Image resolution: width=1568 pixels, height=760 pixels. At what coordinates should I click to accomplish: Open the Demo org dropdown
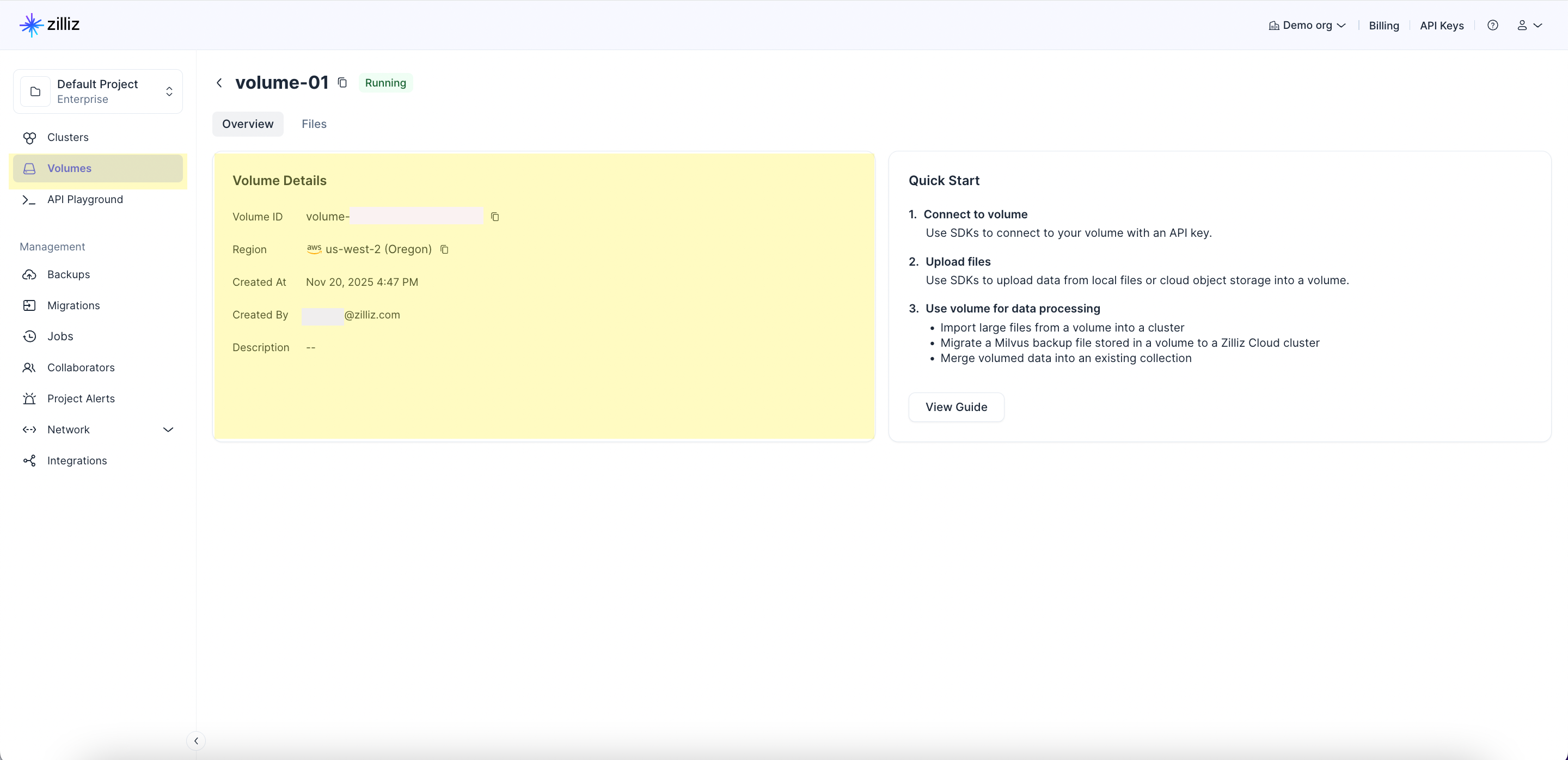coord(1307,25)
